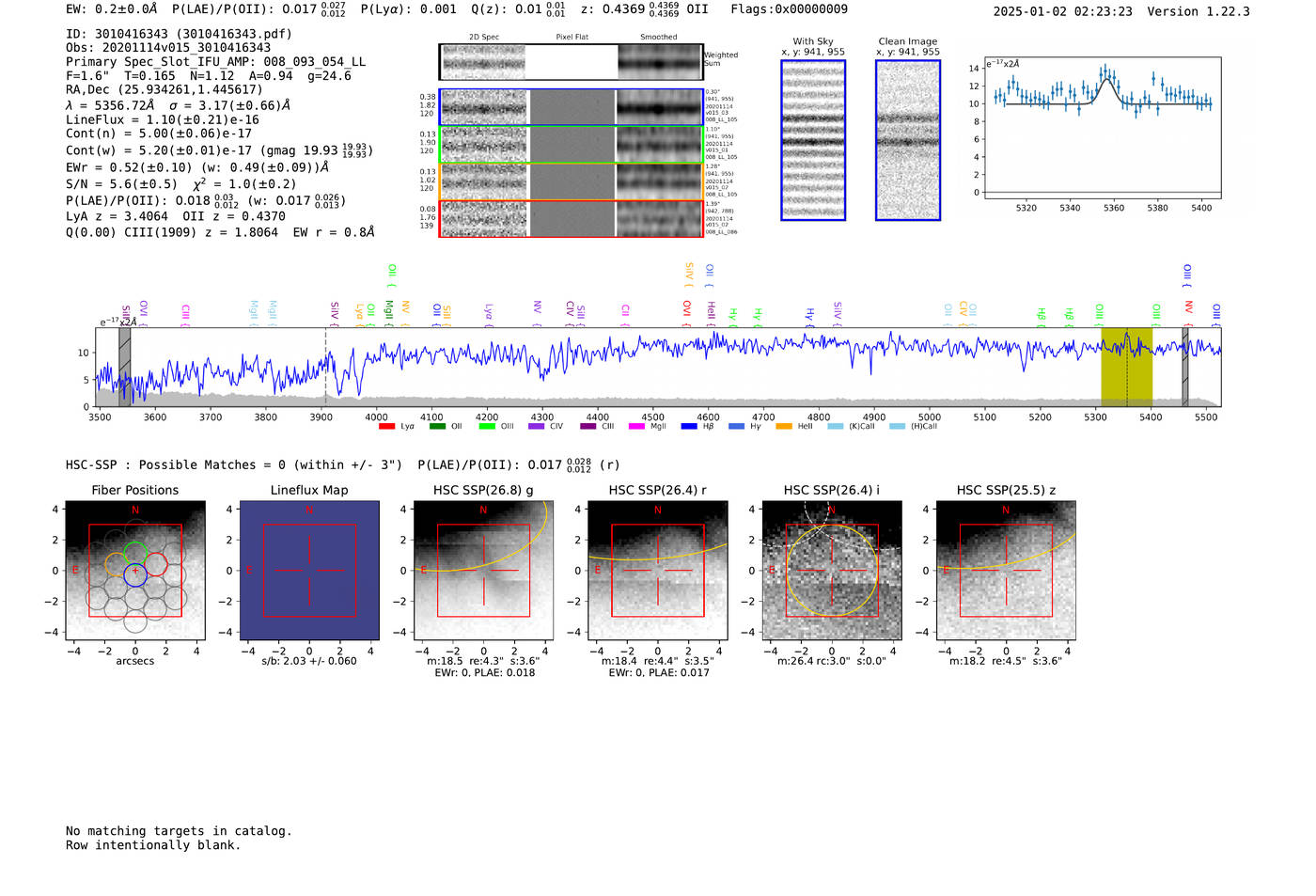Click the Gaussian emission line fit plot
The height and width of the screenshot is (896, 1316).
(x=1102, y=129)
